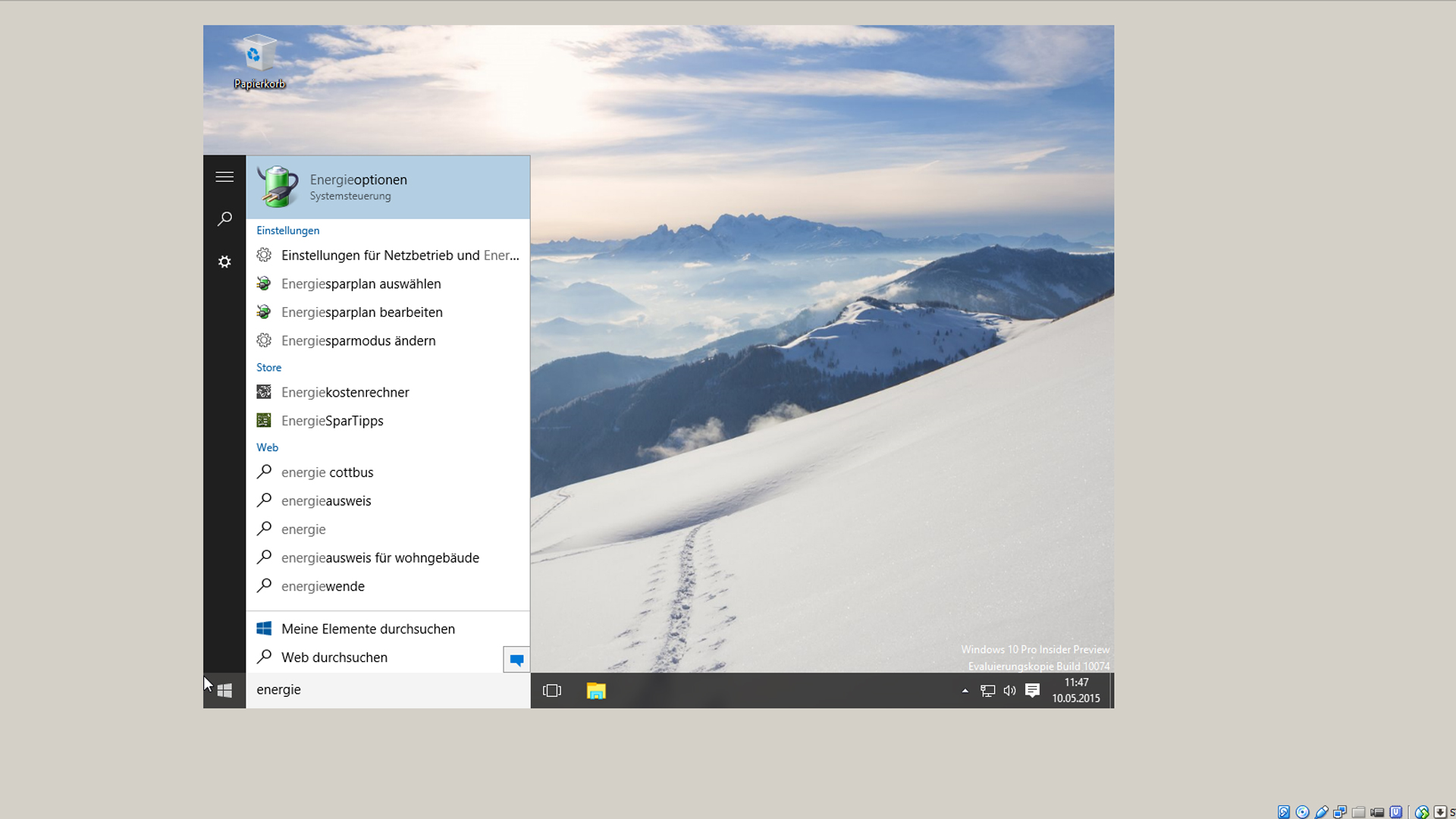Select the plain energie web suggestion
1456x819 pixels.
coord(388,529)
